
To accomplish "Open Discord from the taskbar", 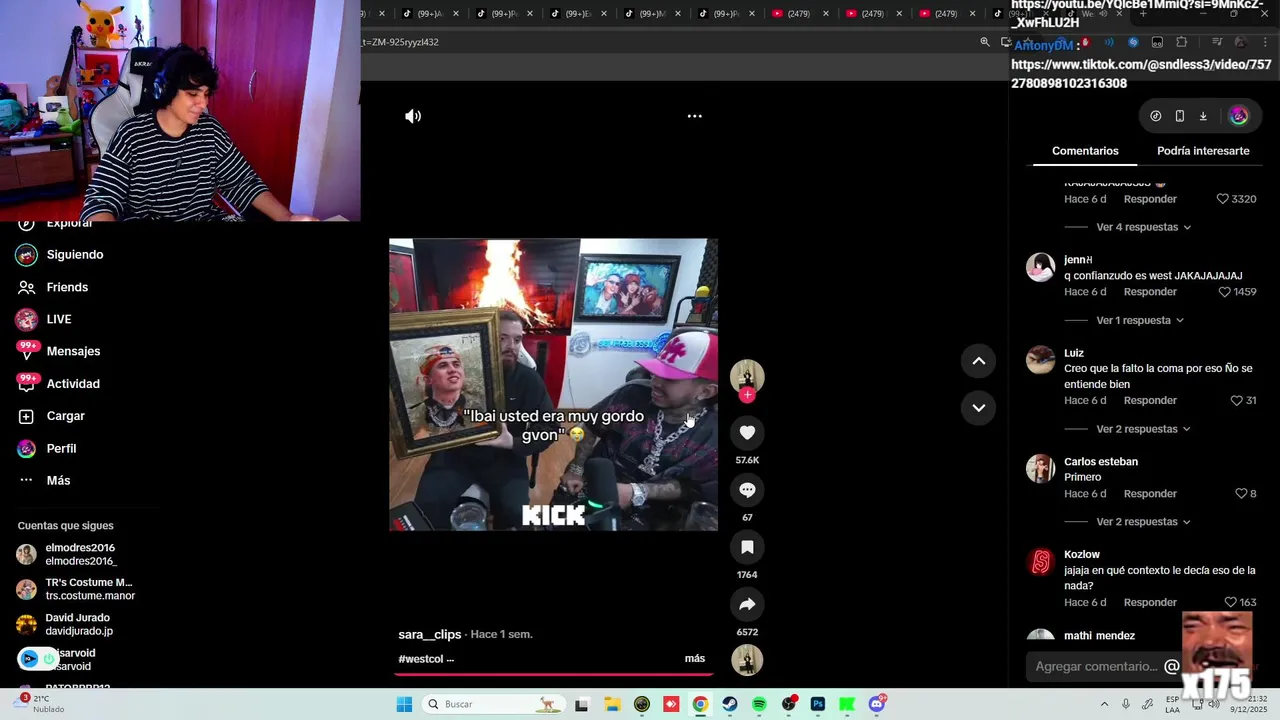I will (877, 704).
